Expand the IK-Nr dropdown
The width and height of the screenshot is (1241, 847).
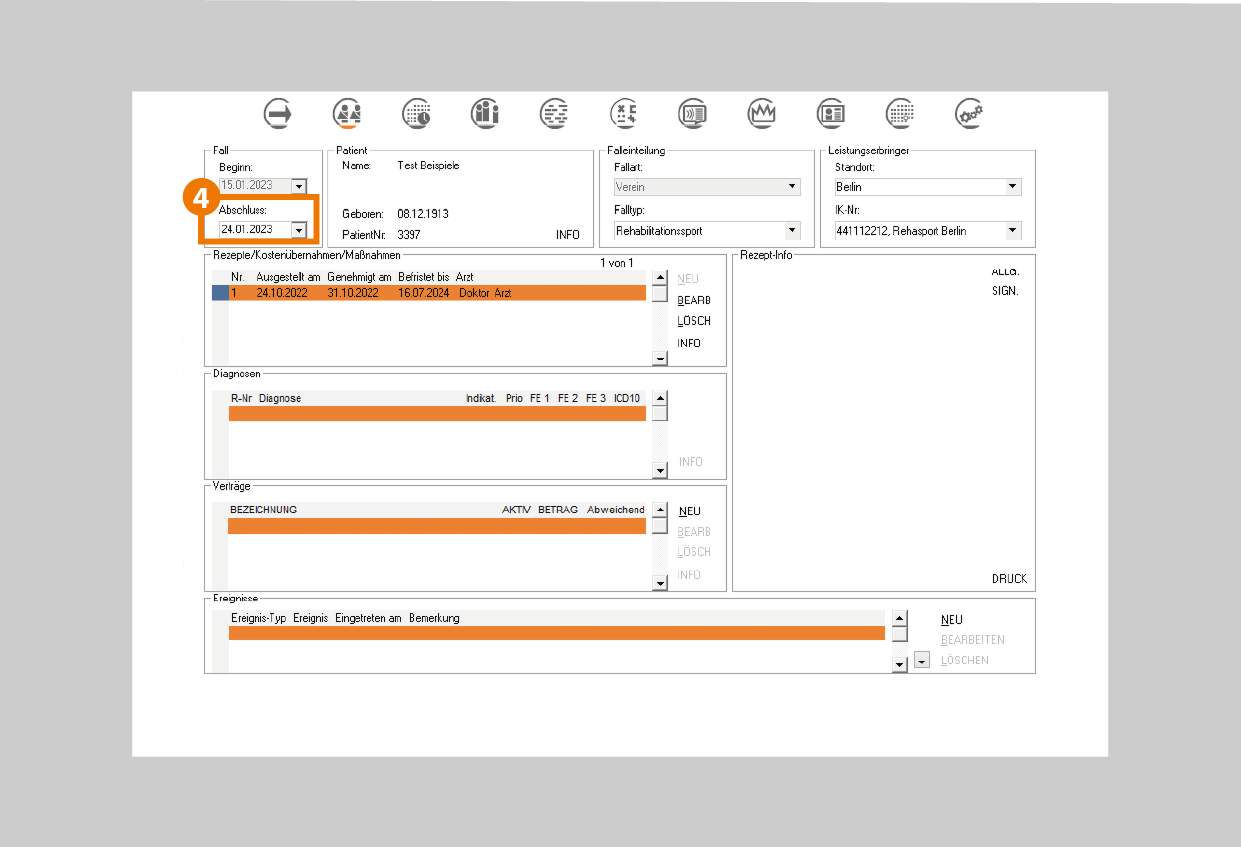(1012, 231)
